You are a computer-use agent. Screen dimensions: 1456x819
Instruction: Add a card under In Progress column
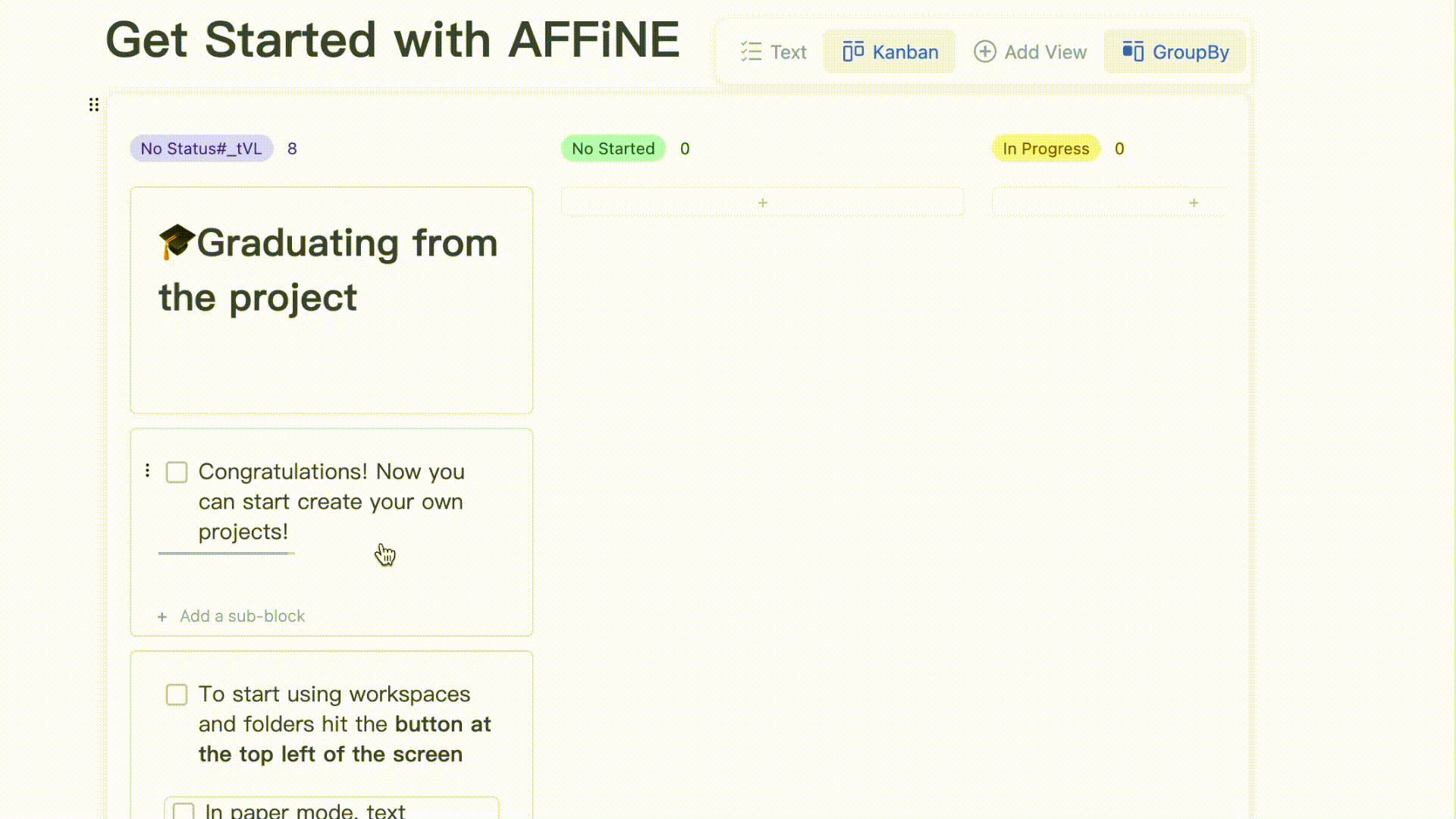[x=1109, y=202]
